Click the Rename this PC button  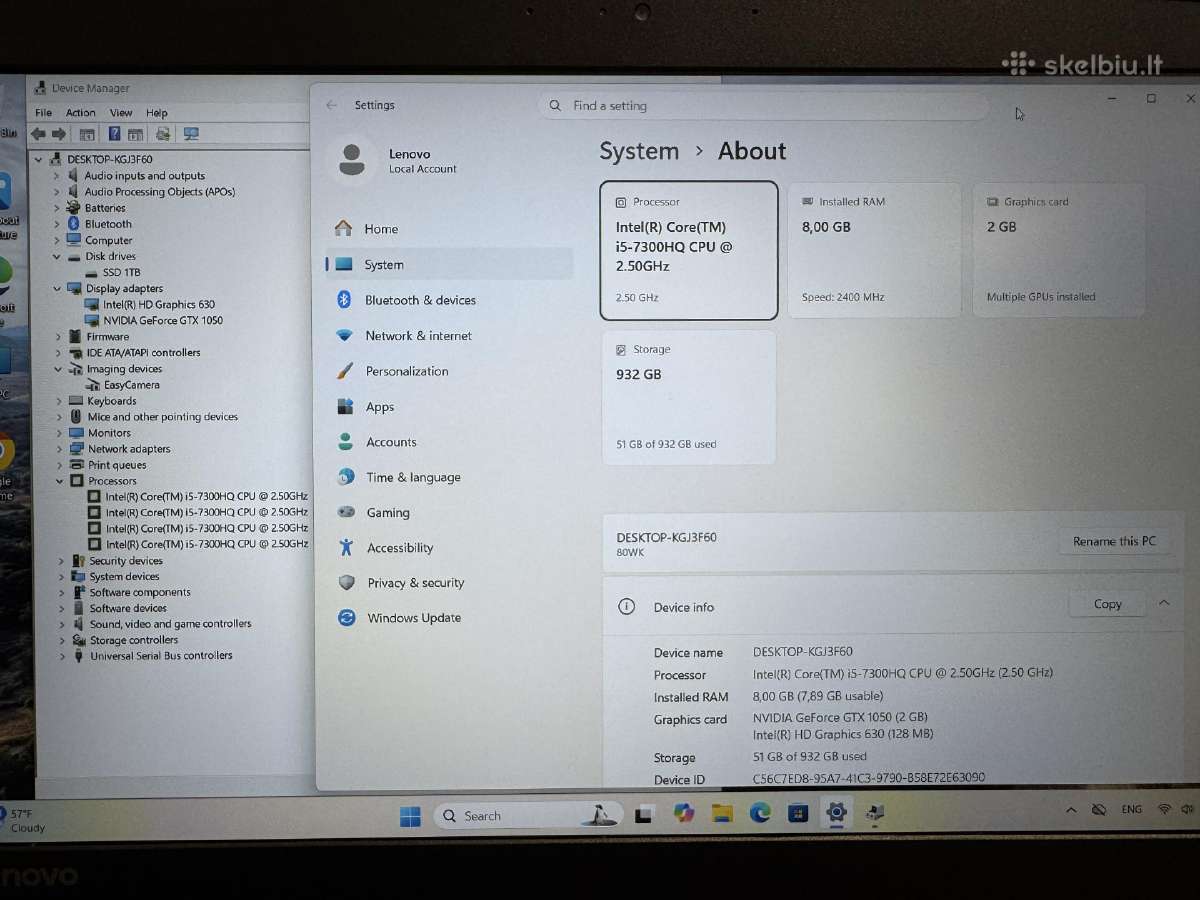pyautogui.click(x=1114, y=541)
